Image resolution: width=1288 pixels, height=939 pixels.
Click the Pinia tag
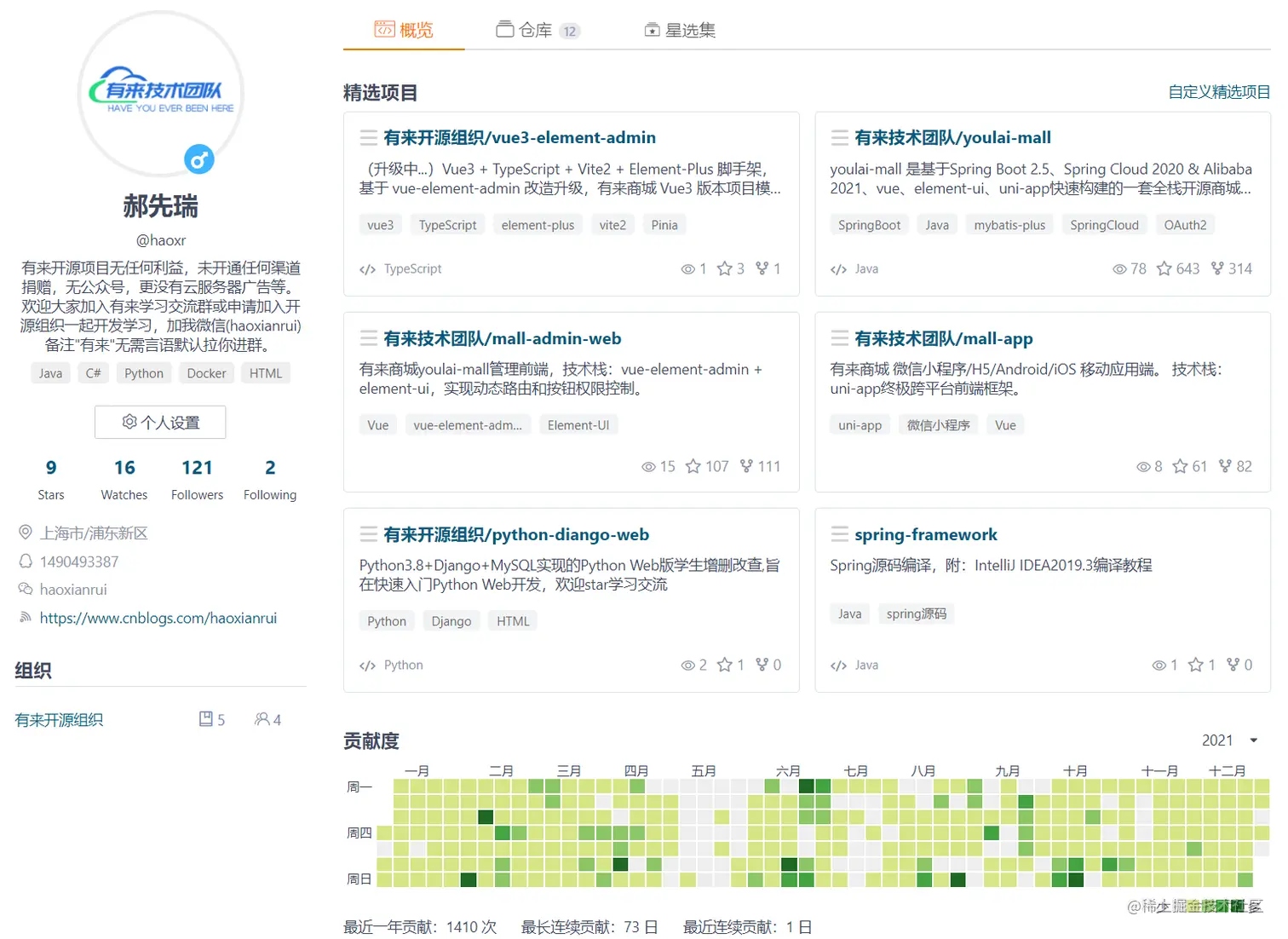664,225
